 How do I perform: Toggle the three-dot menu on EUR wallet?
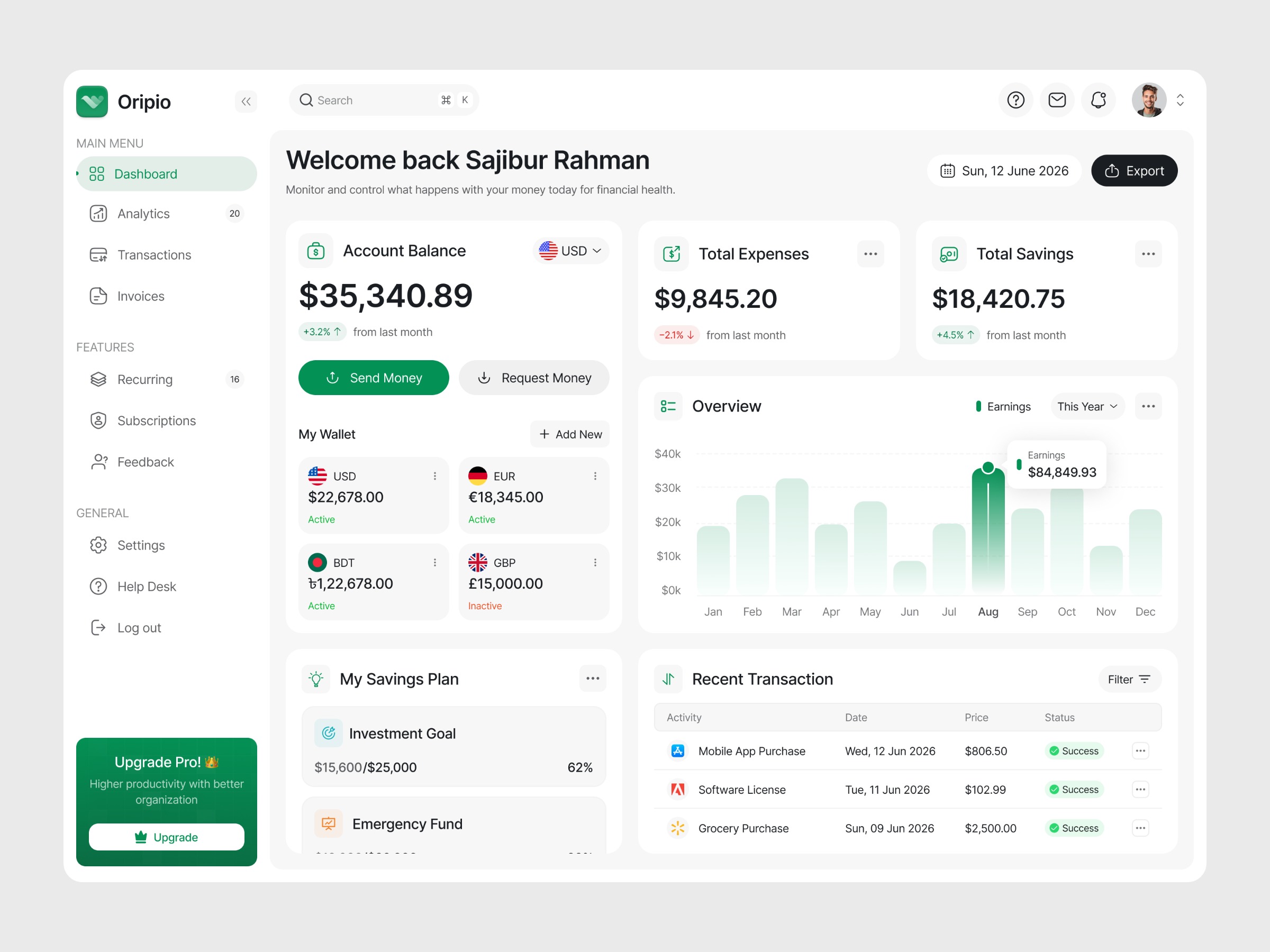coord(595,475)
